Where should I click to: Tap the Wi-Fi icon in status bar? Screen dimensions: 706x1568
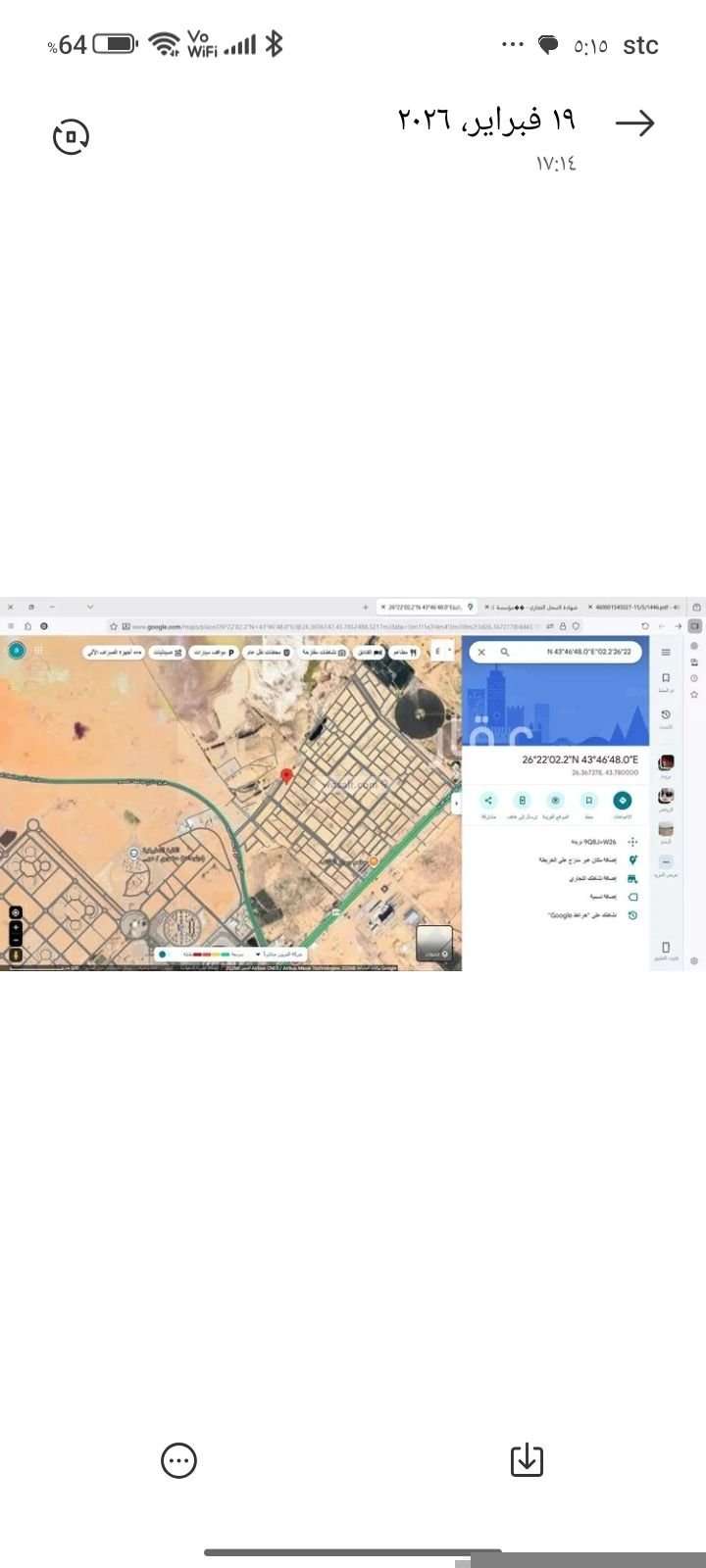[x=164, y=44]
